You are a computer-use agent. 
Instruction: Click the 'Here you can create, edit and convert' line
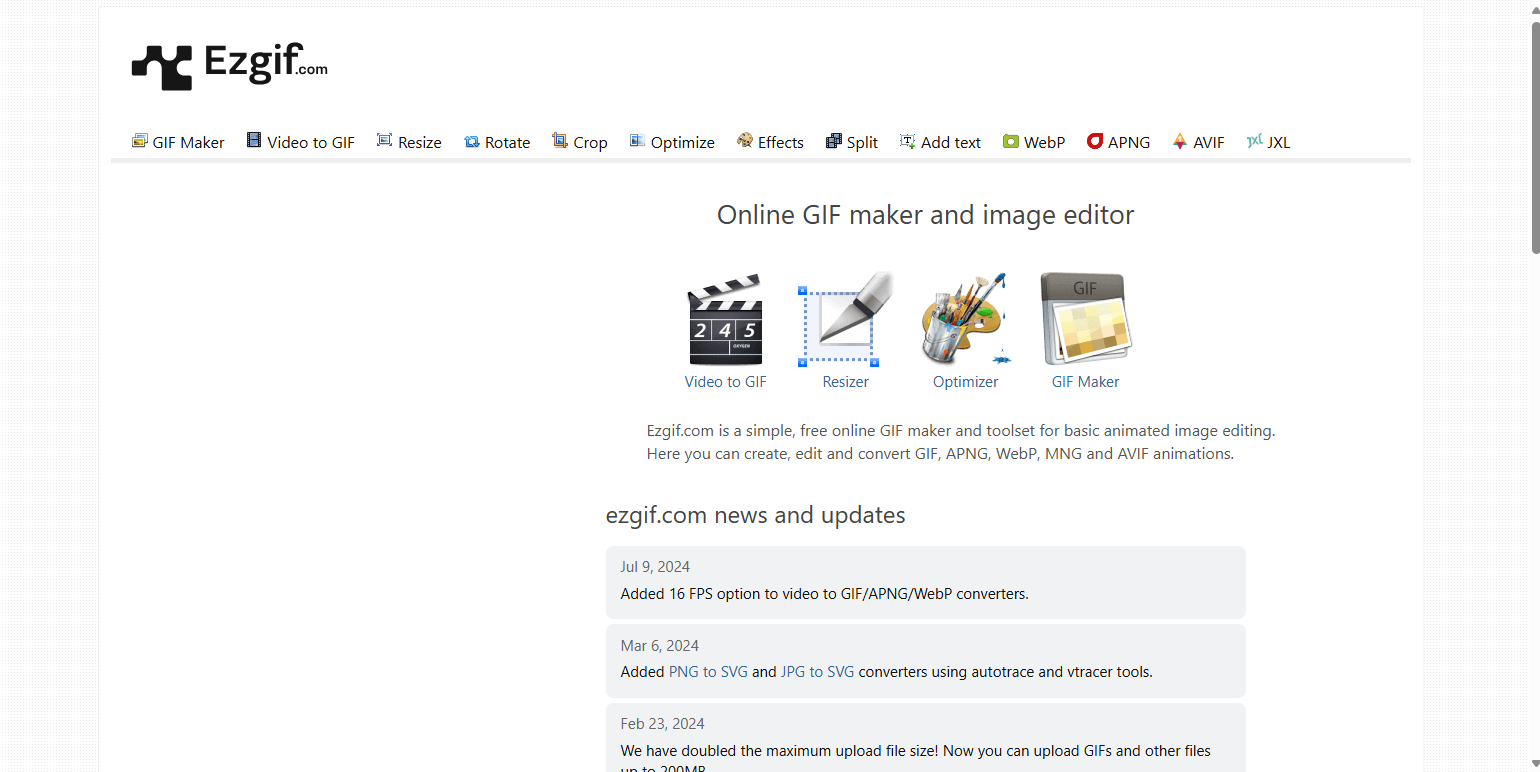pyautogui.click(x=941, y=454)
